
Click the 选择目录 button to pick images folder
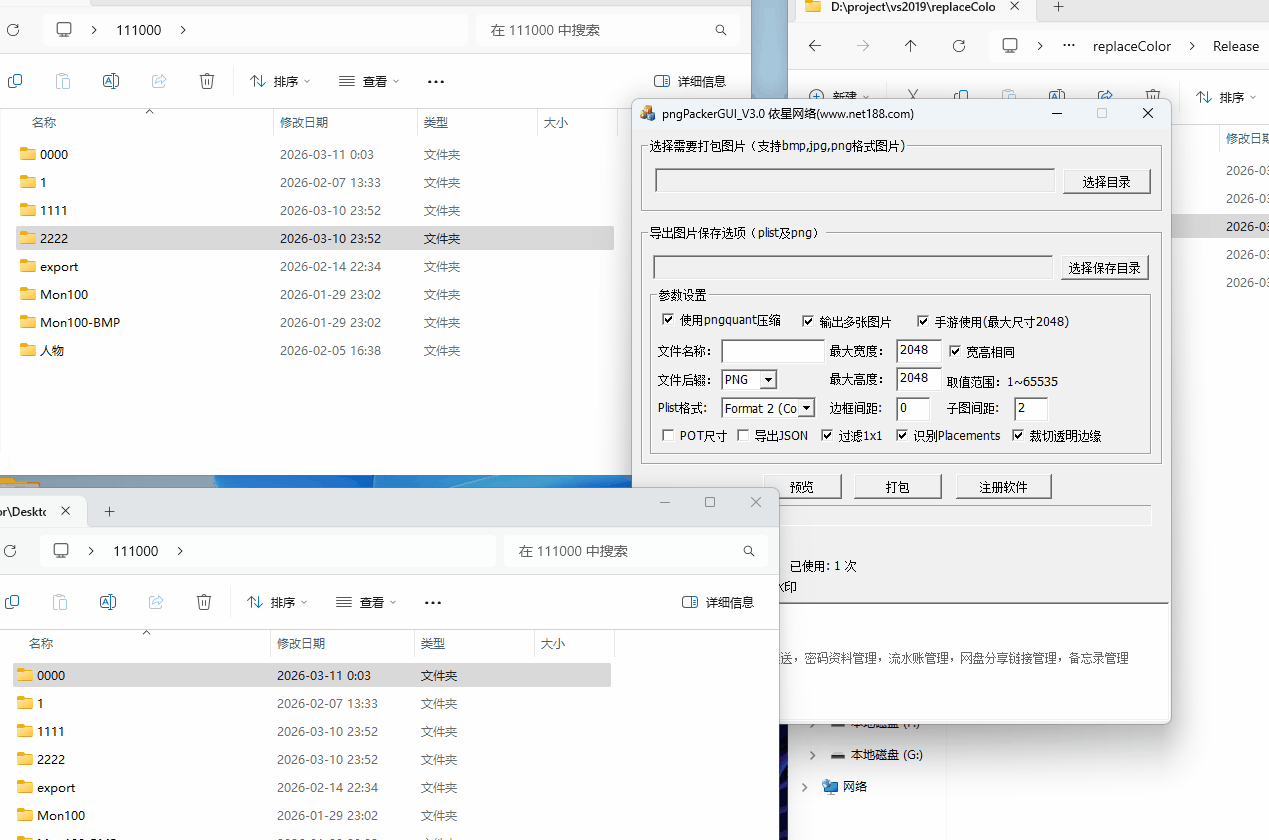pos(1106,180)
